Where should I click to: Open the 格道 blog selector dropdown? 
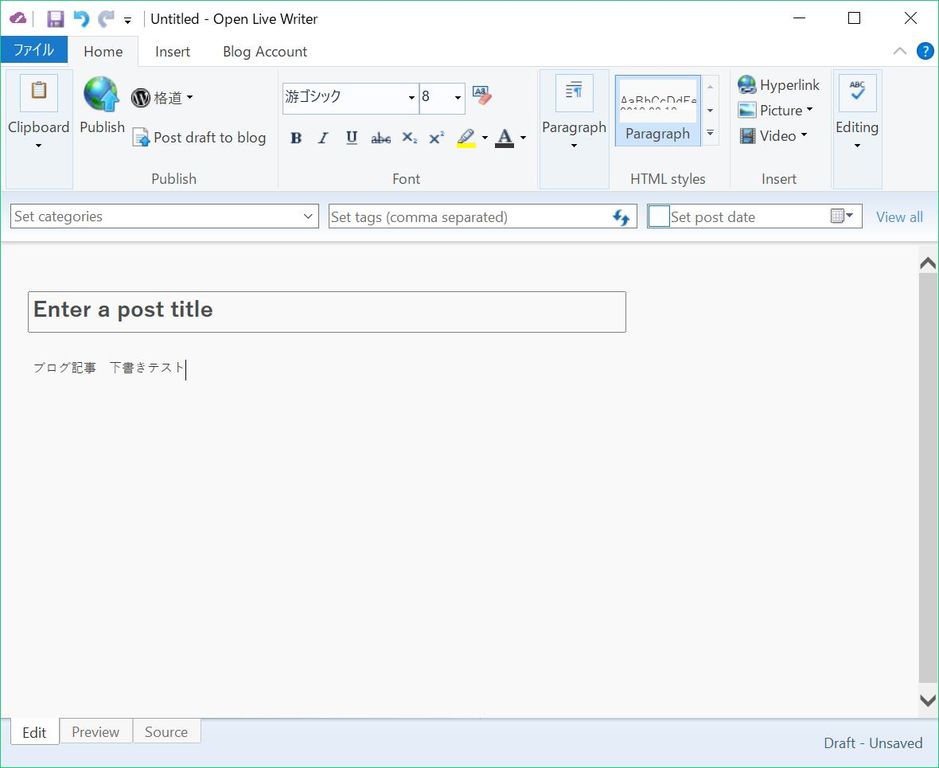pyautogui.click(x=162, y=97)
